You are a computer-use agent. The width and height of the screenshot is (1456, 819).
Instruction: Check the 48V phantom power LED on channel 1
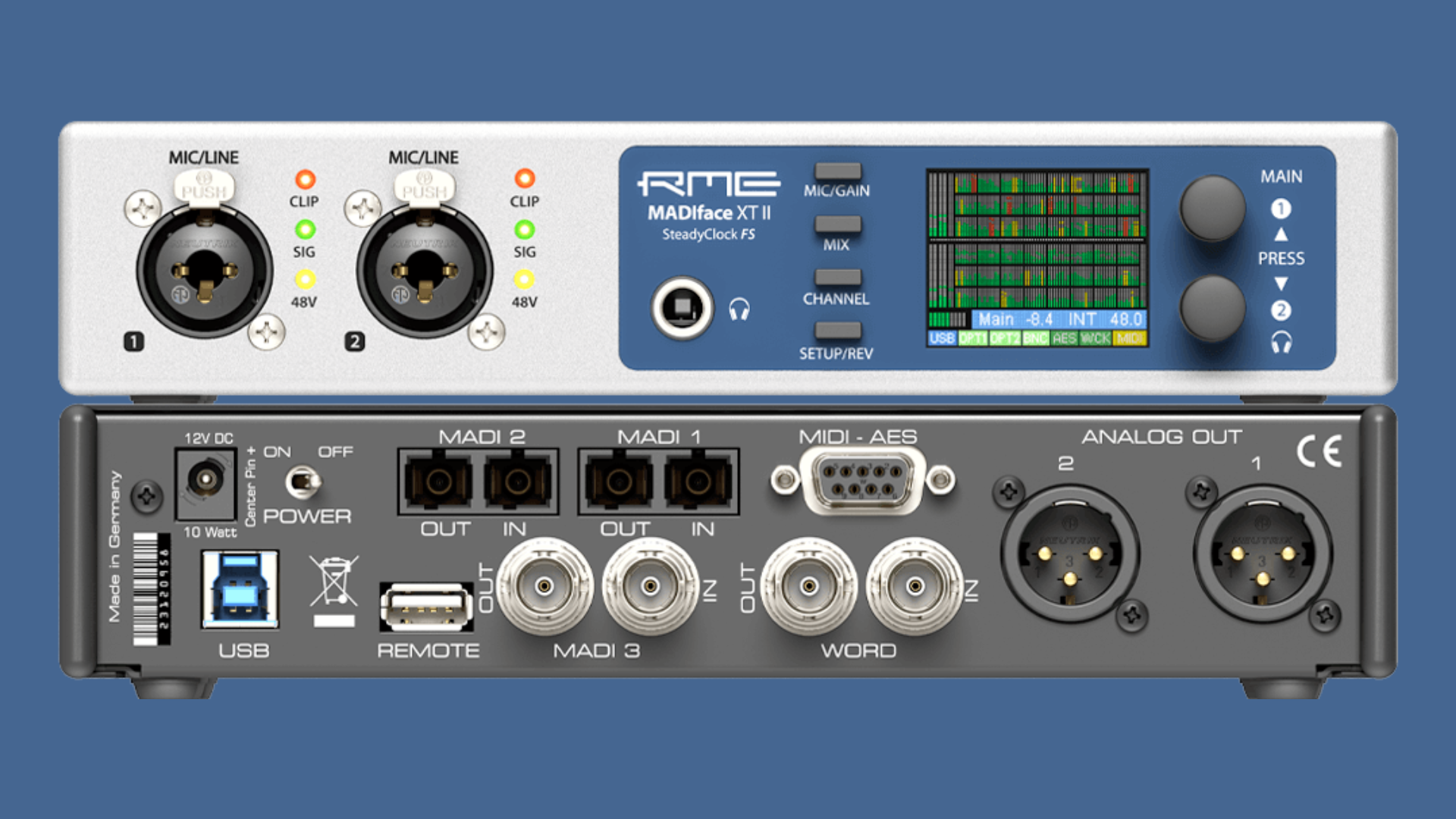pyautogui.click(x=305, y=282)
